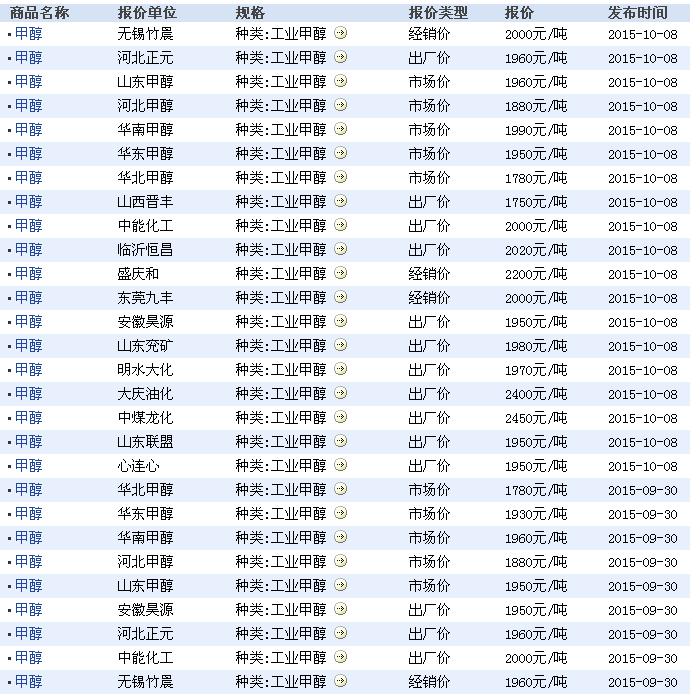
Task: Follow the 甲醇 link for 中煤龙化
Action: [x=29, y=418]
